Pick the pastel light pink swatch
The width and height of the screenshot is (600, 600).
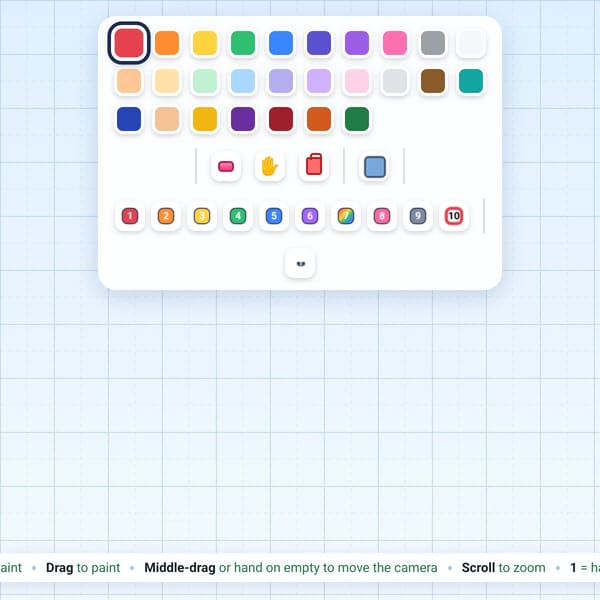(357, 81)
